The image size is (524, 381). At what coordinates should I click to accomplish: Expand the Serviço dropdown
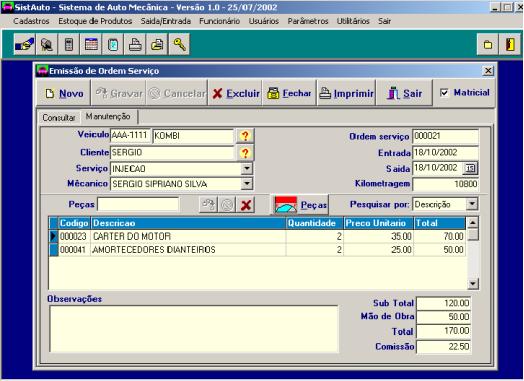coord(247,168)
